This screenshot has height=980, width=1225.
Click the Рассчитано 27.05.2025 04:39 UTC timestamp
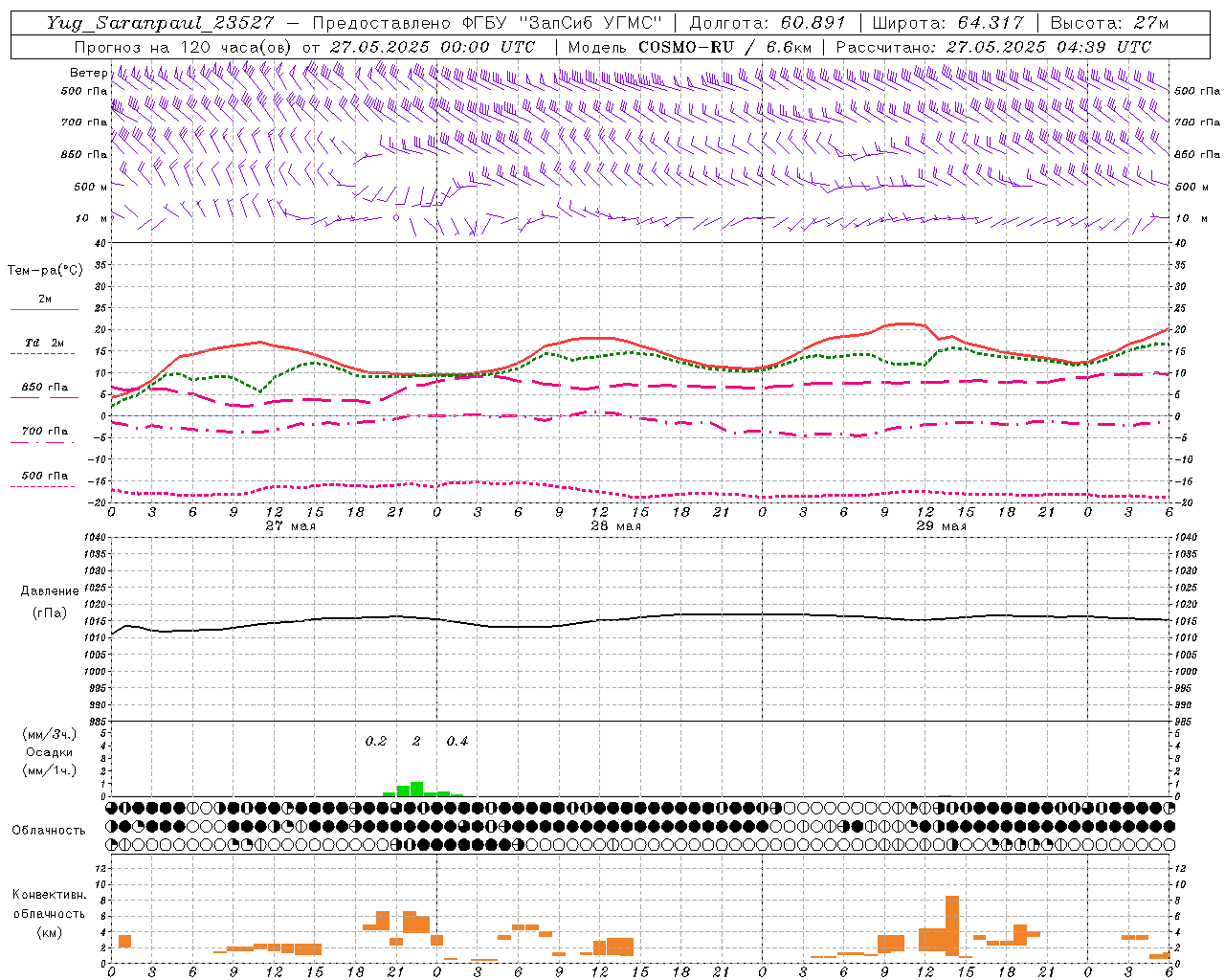pos(993,47)
